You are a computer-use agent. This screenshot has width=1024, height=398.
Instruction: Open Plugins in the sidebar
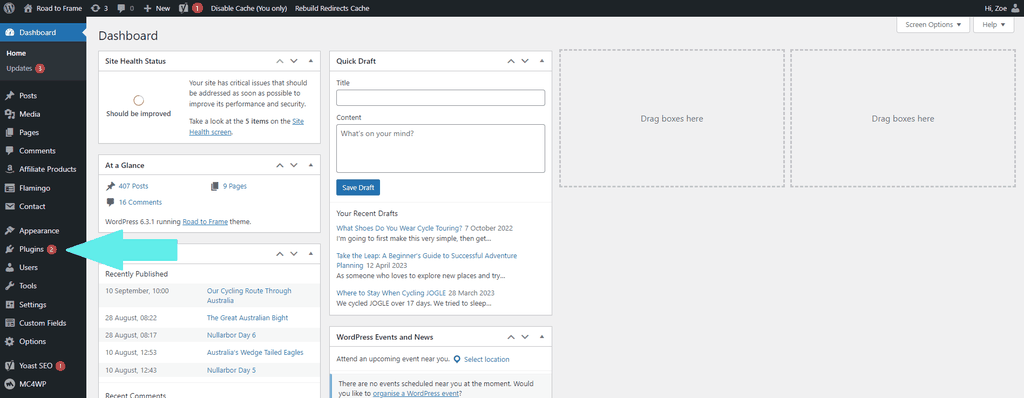[31, 249]
